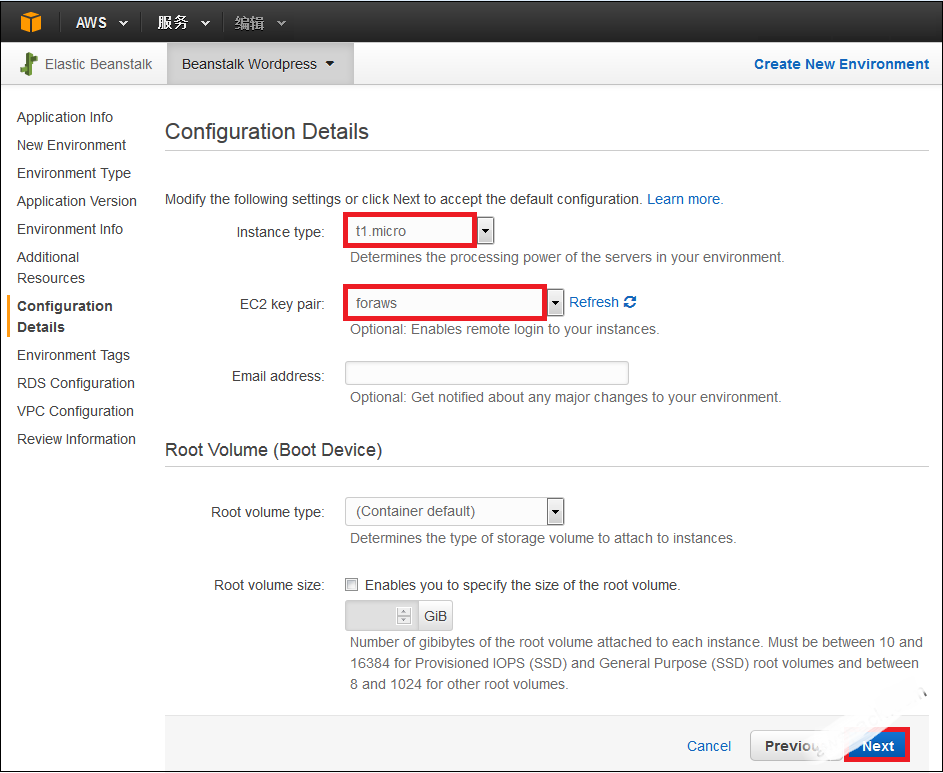Open the Root volume type dropdown
The height and width of the screenshot is (773, 943).
pos(454,511)
